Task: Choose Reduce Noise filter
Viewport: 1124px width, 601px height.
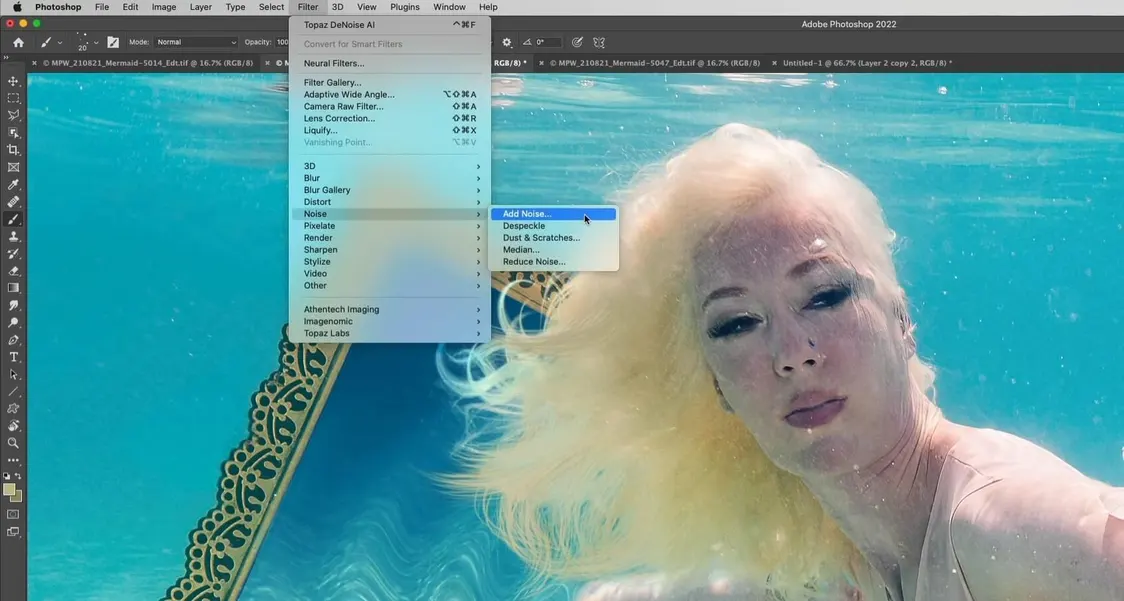Action: (x=553, y=262)
